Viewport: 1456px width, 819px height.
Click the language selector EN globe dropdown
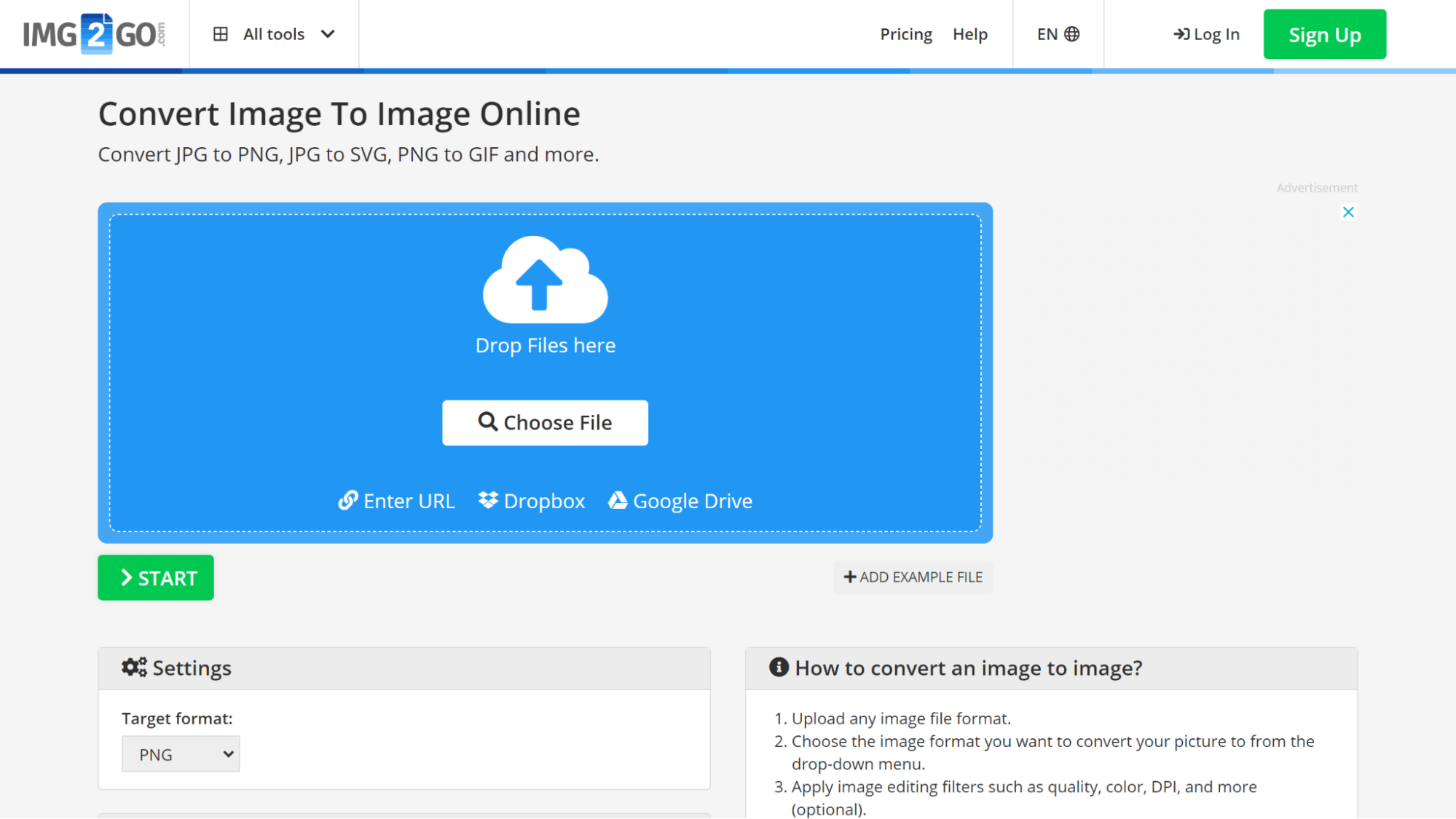point(1057,34)
